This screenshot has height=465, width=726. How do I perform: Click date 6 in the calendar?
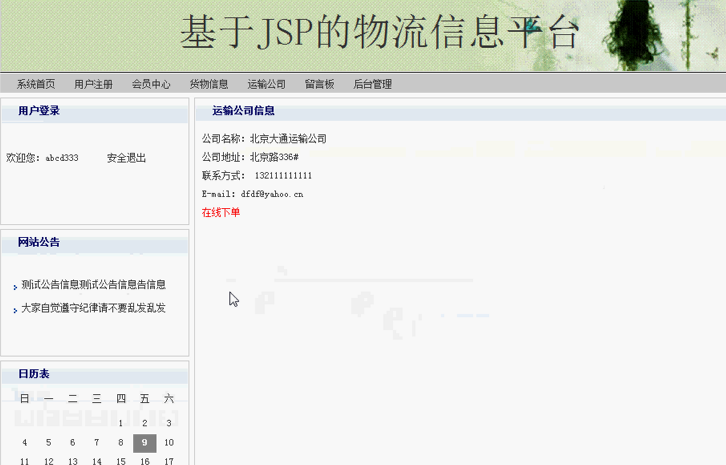point(72,443)
